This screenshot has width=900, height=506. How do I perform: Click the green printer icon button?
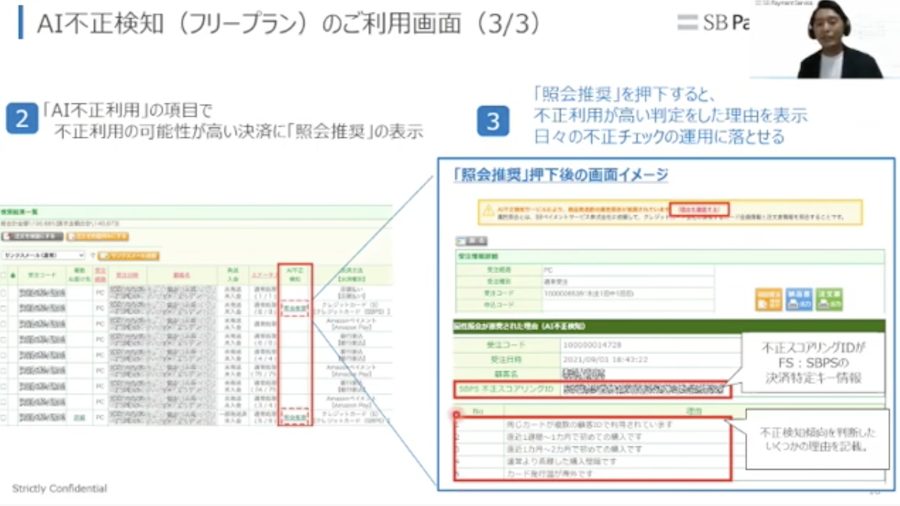click(x=829, y=299)
